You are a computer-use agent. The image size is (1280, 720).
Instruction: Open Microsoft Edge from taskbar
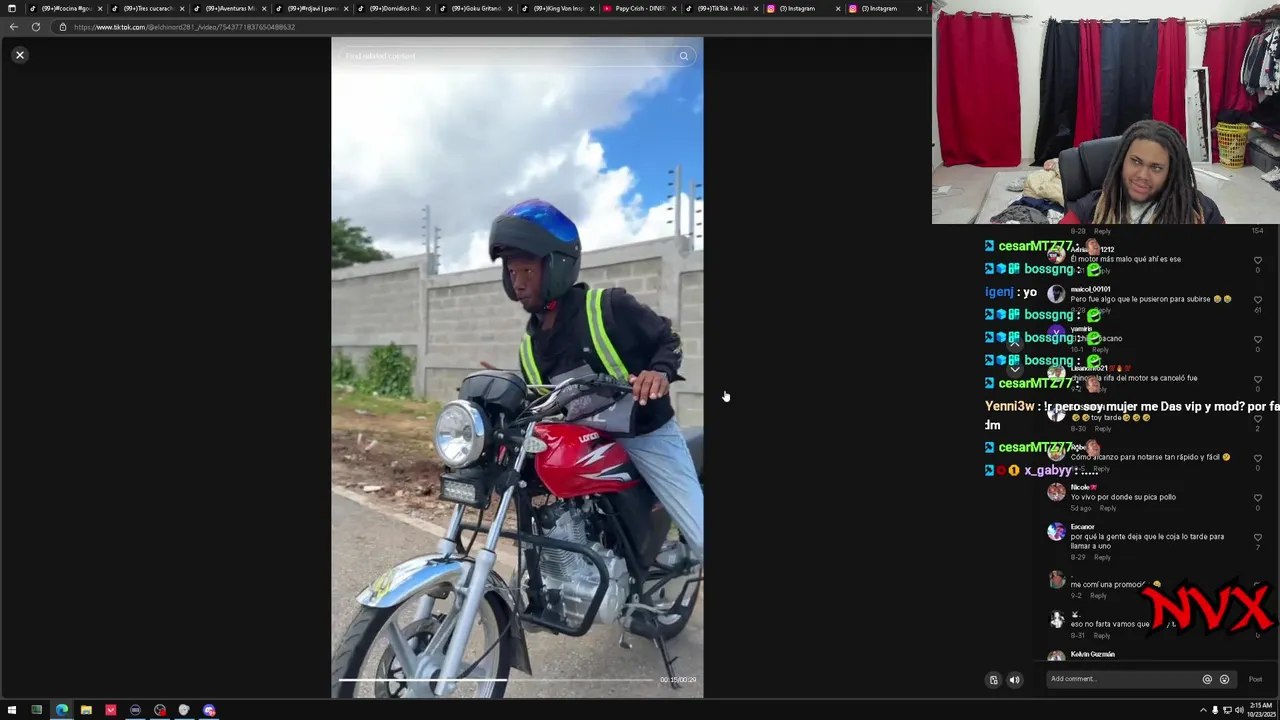click(61, 710)
